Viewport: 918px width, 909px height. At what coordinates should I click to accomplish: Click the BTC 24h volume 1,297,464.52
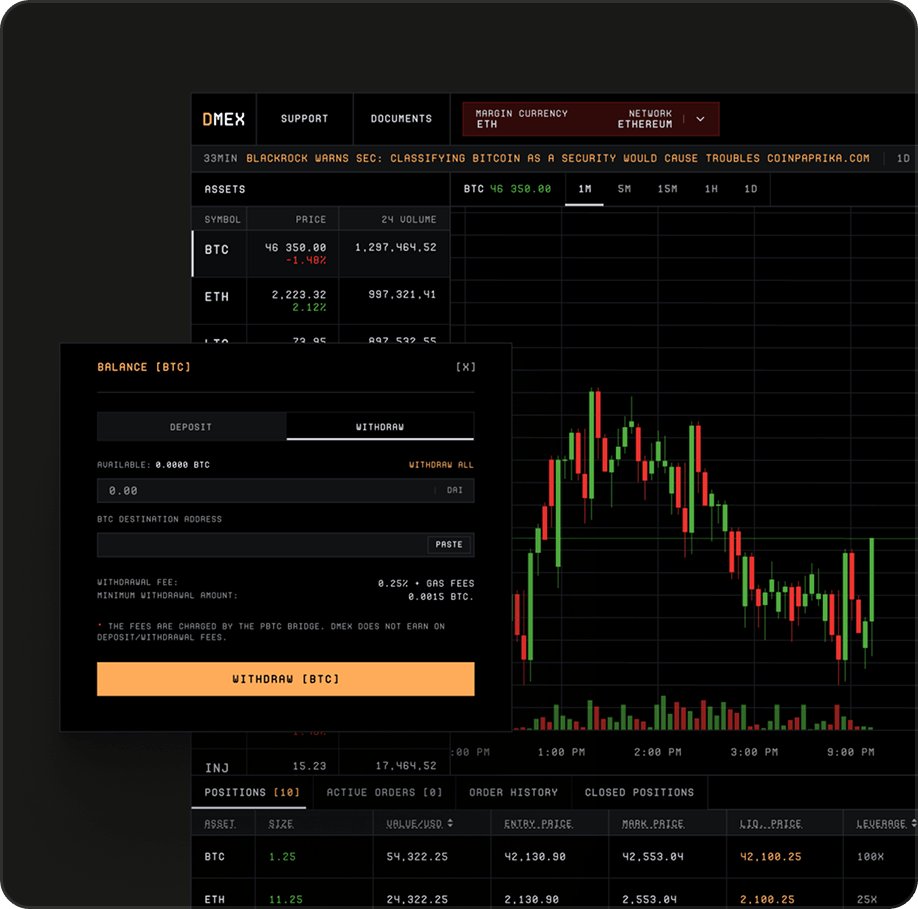pos(396,248)
